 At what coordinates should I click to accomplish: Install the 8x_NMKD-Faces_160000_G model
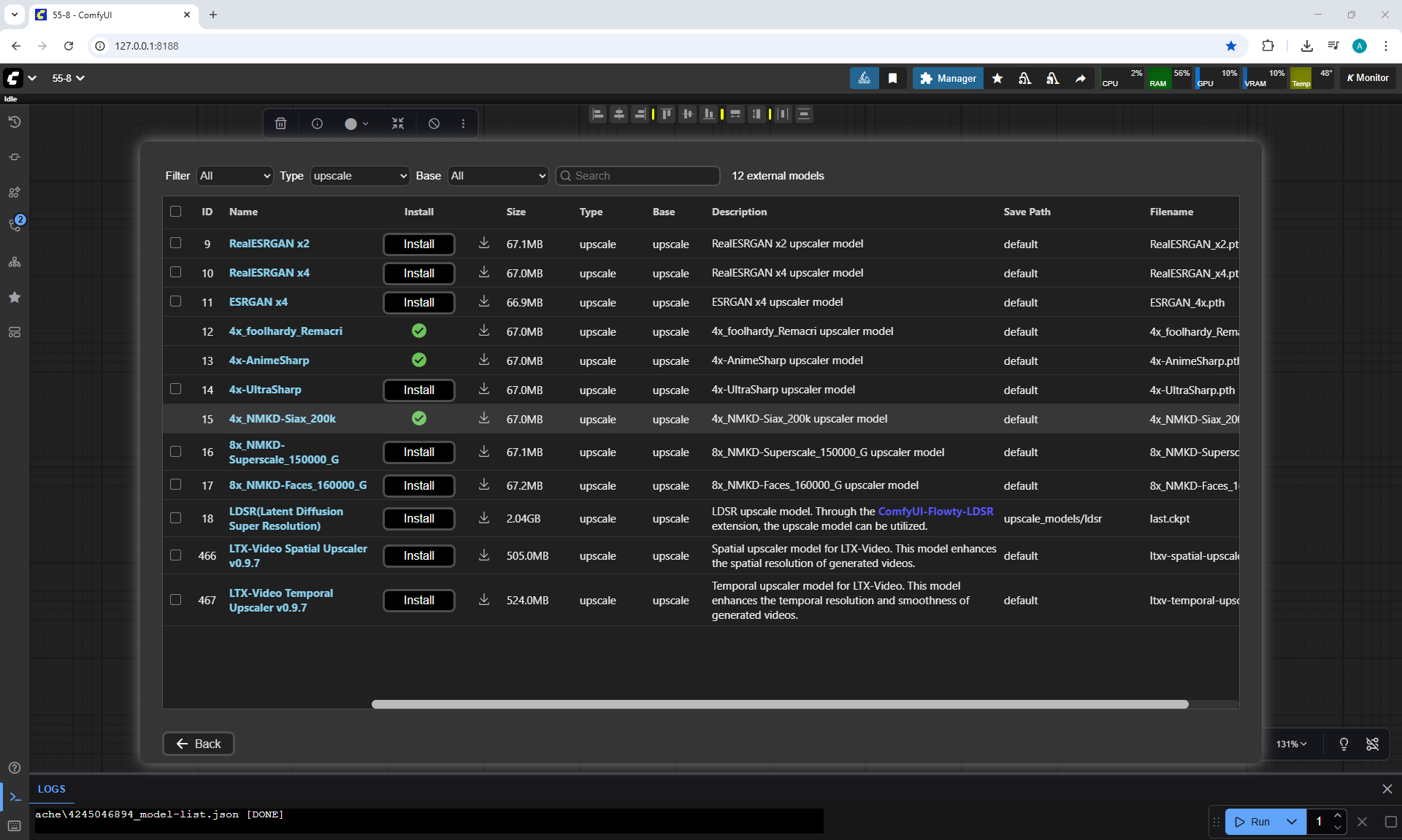[418, 485]
